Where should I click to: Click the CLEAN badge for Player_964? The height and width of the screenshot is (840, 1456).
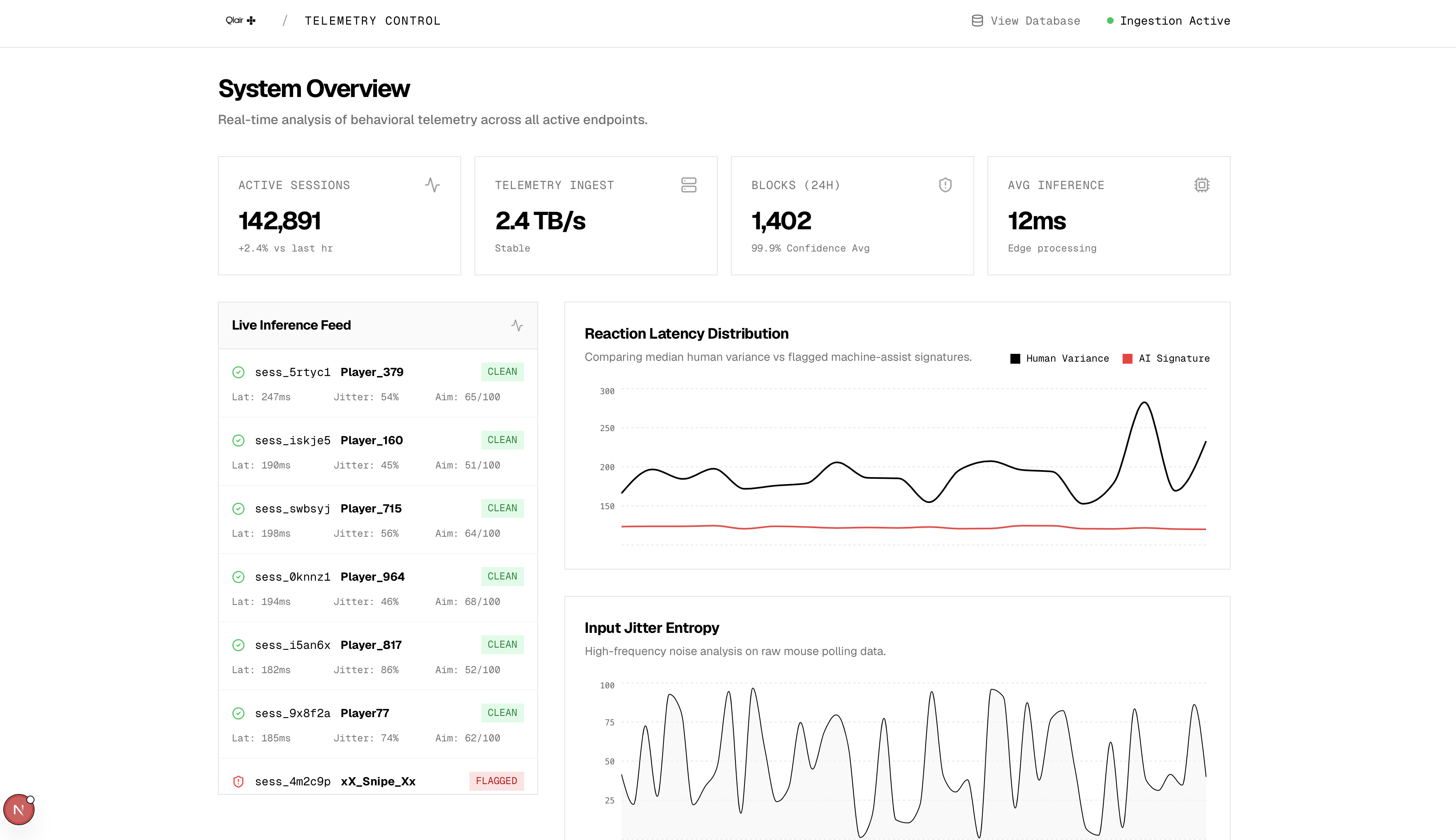tap(502, 576)
